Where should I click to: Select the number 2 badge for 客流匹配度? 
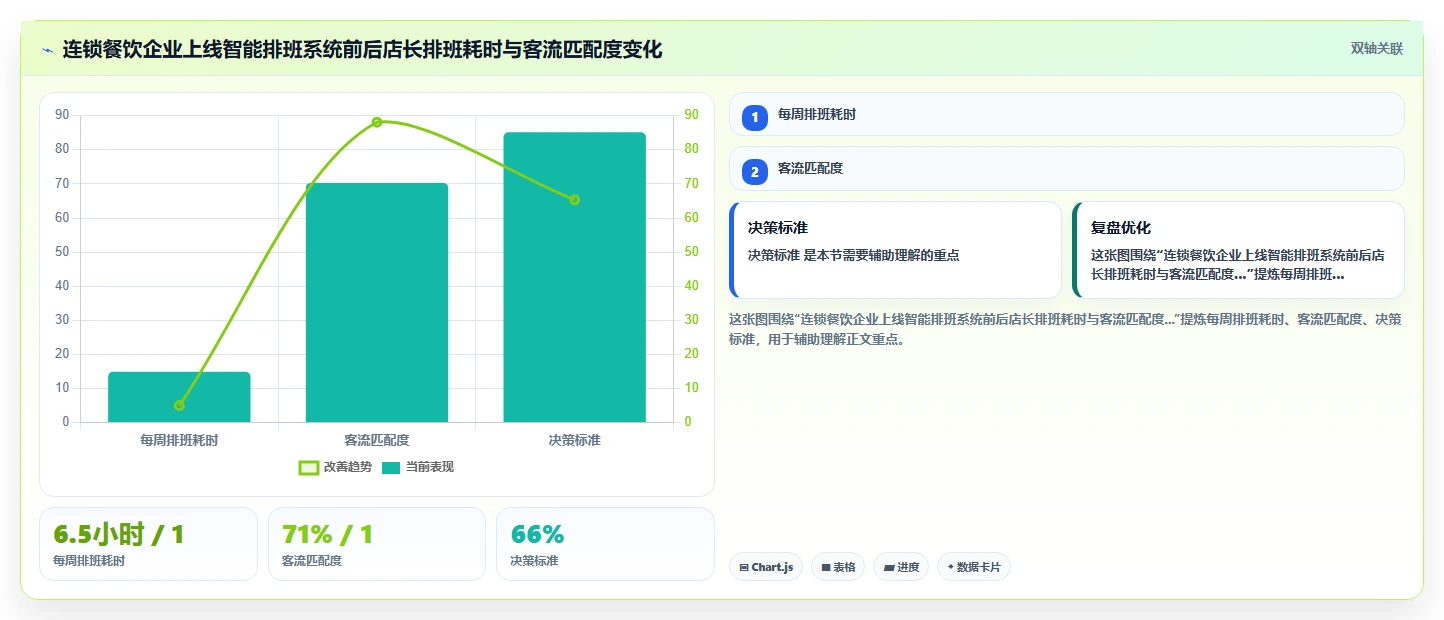(x=755, y=172)
